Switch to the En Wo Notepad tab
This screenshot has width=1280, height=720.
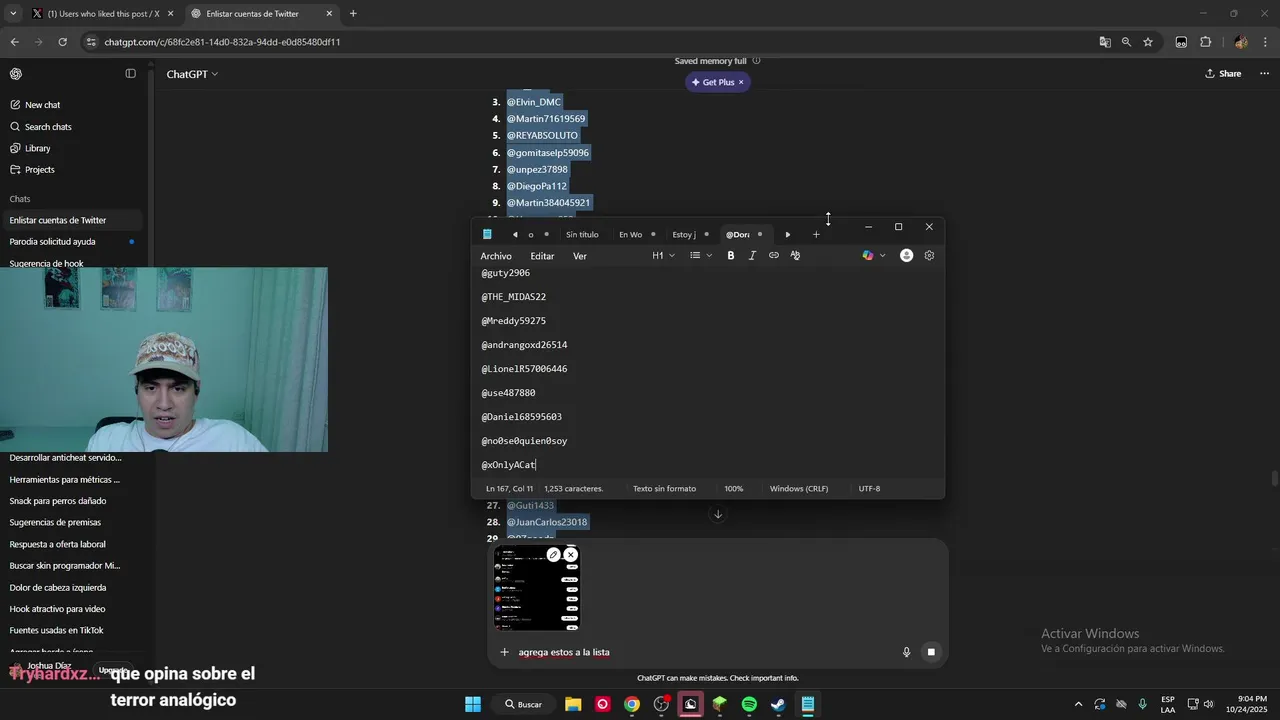[x=630, y=235]
